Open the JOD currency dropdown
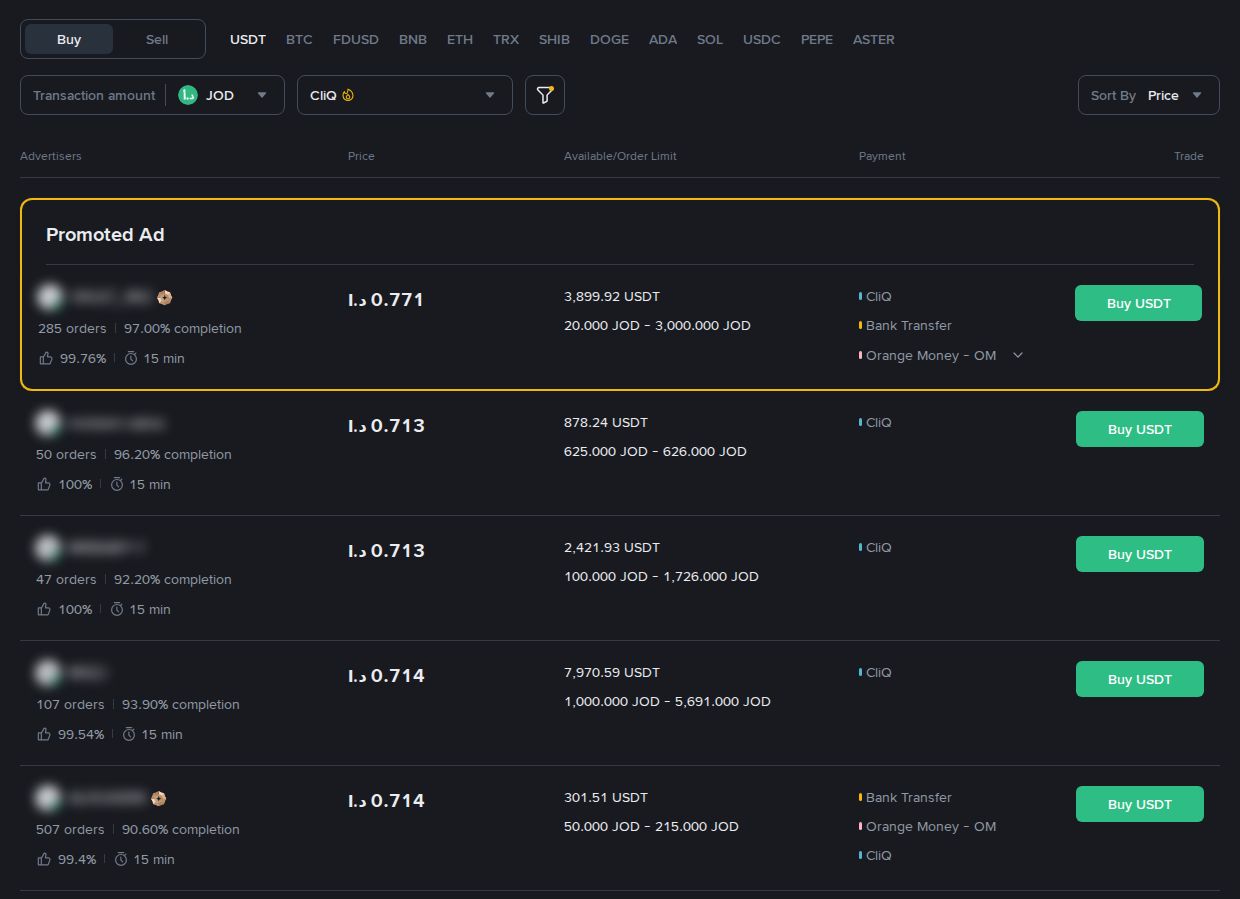The height and width of the screenshot is (899, 1240). click(224, 95)
